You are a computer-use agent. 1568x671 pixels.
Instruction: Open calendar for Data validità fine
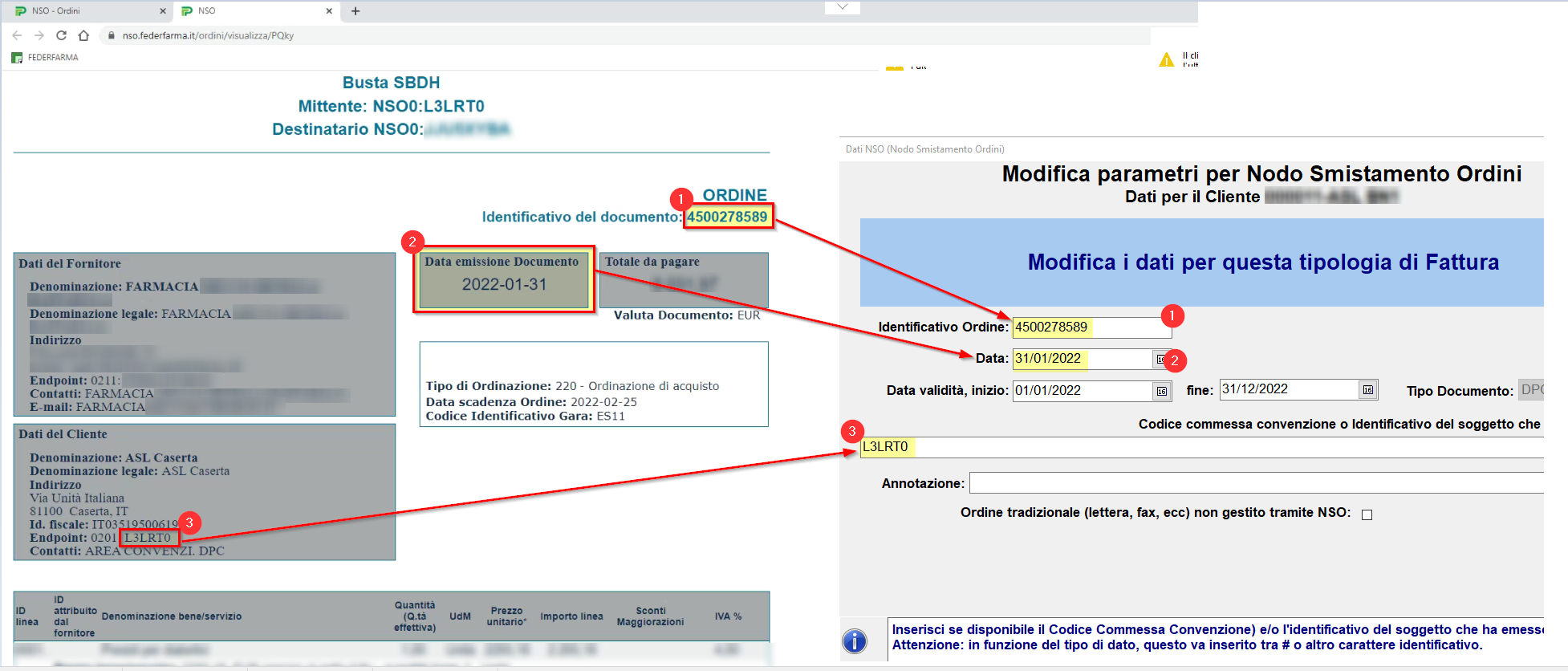(x=1368, y=390)
